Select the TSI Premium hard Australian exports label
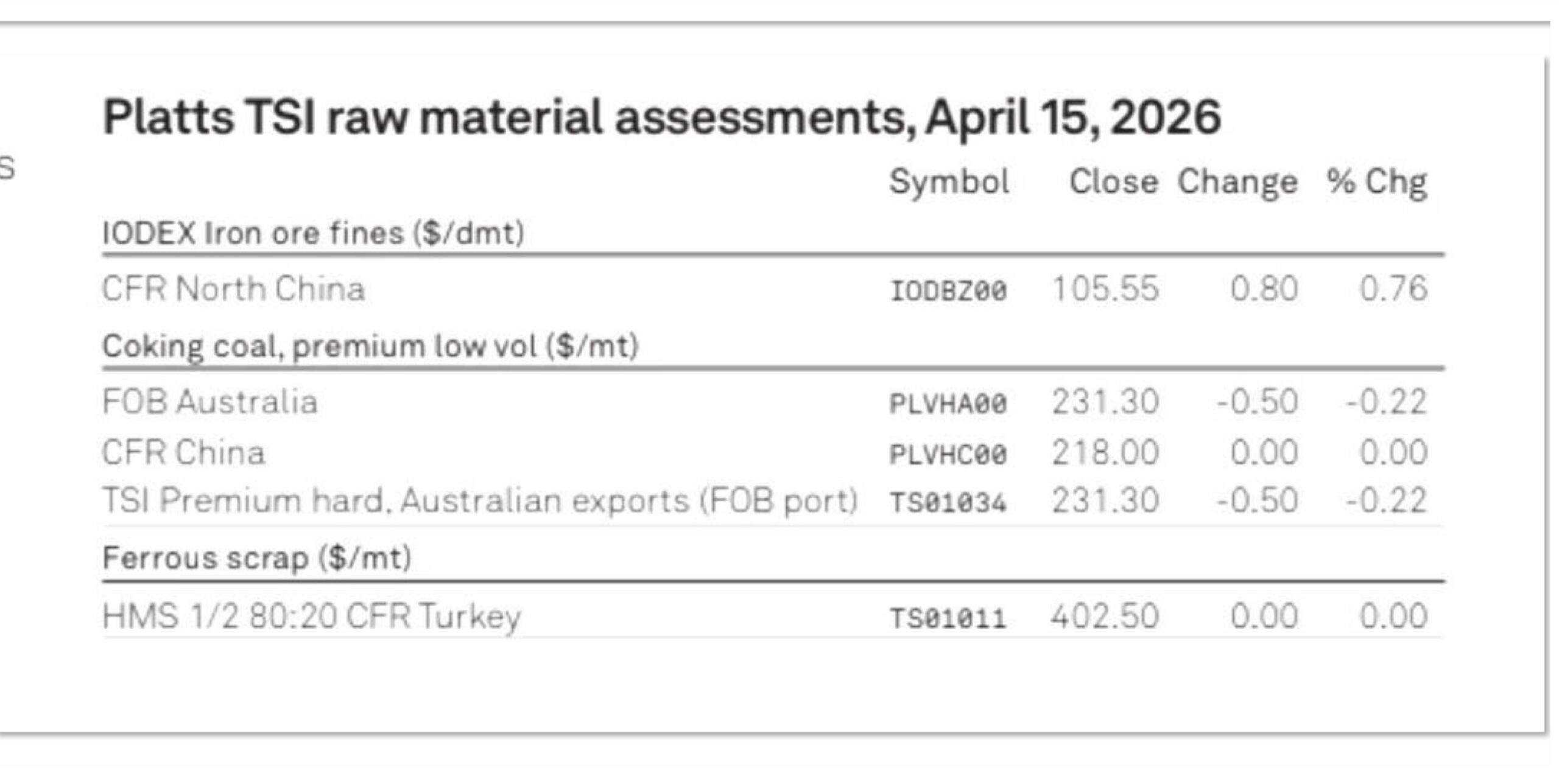 tap(480, 501)
